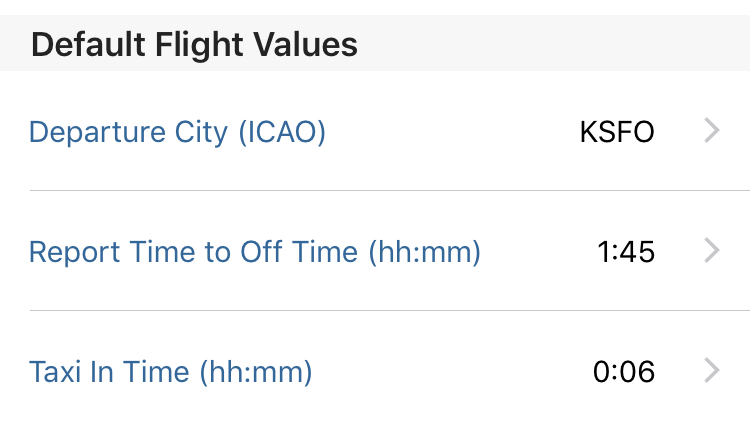Click the divider line below Departure City row
Image resolution: width=750 pixels, height=430 pixels.
point(390,190)
